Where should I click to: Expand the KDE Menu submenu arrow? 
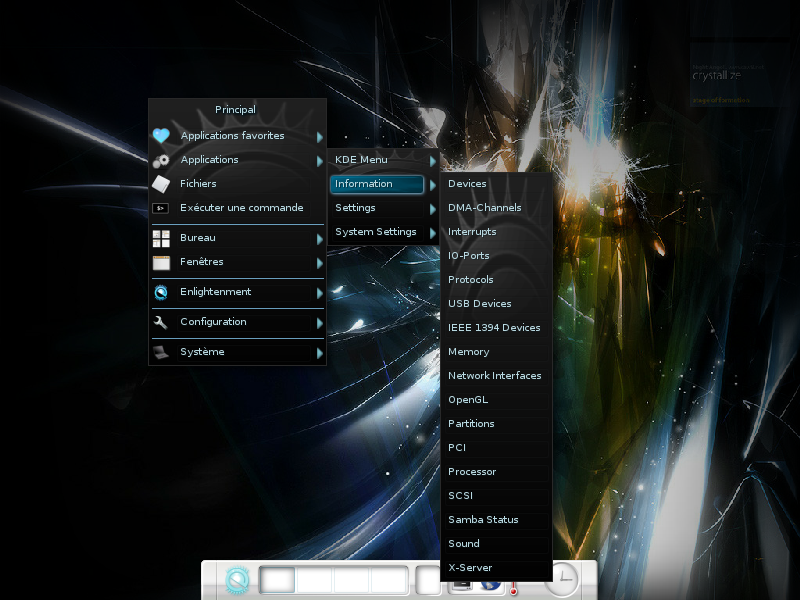pyautogui.click(x=433, y=160)
